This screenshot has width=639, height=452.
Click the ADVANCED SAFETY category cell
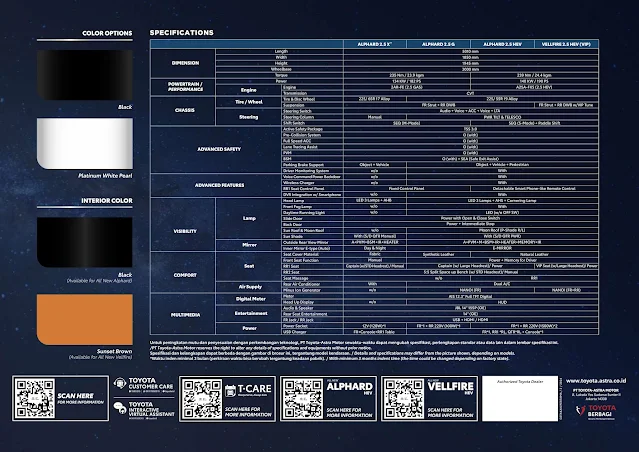coord(216,149)
